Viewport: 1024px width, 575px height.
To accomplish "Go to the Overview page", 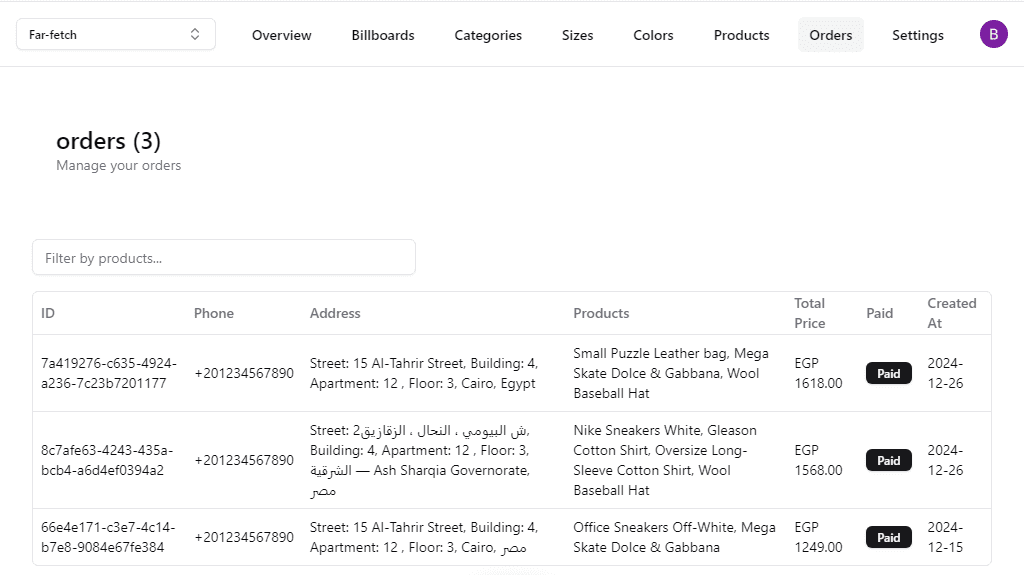I will coord(281,35).
